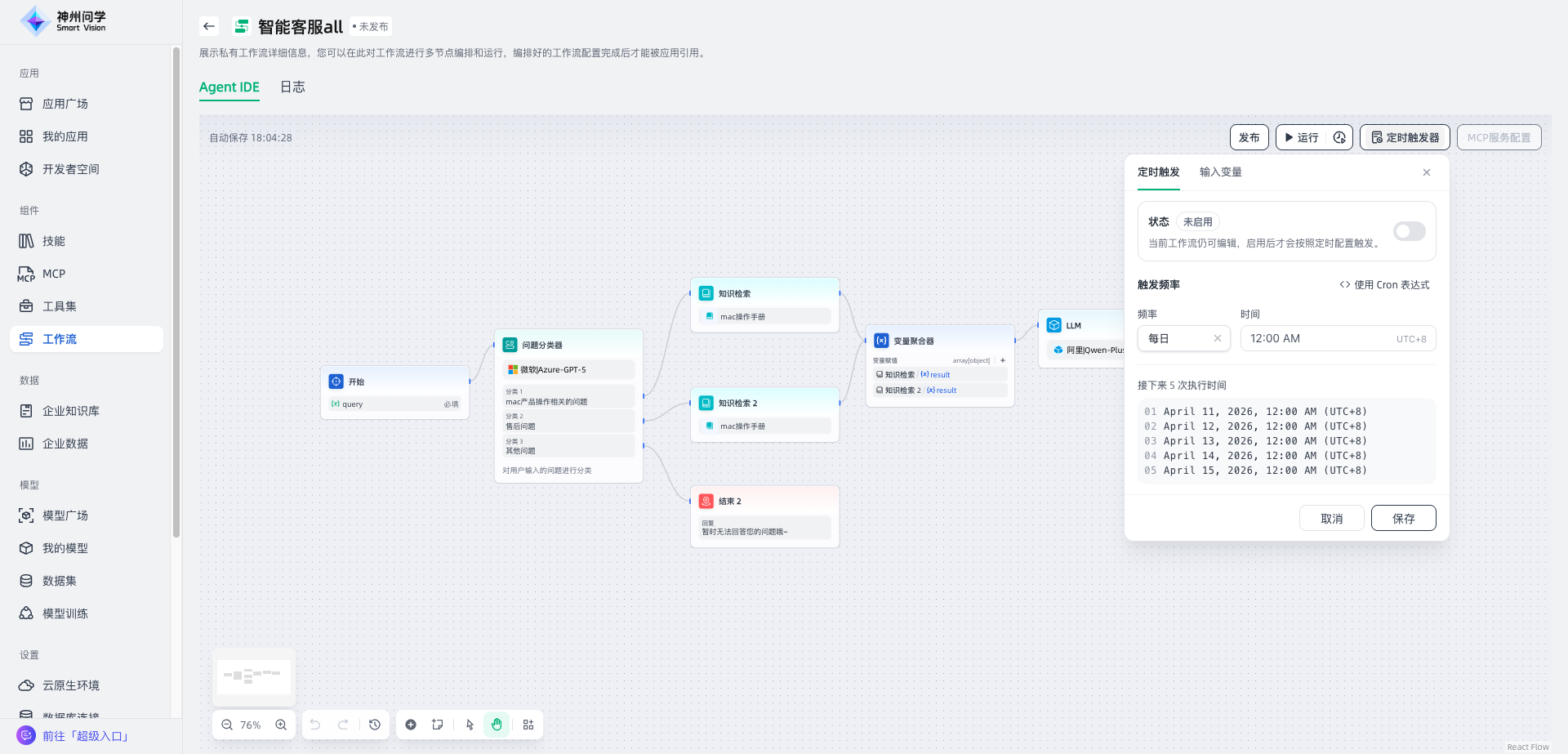
Task: Zoom out the workflow canvas
Action: (227, 725)
